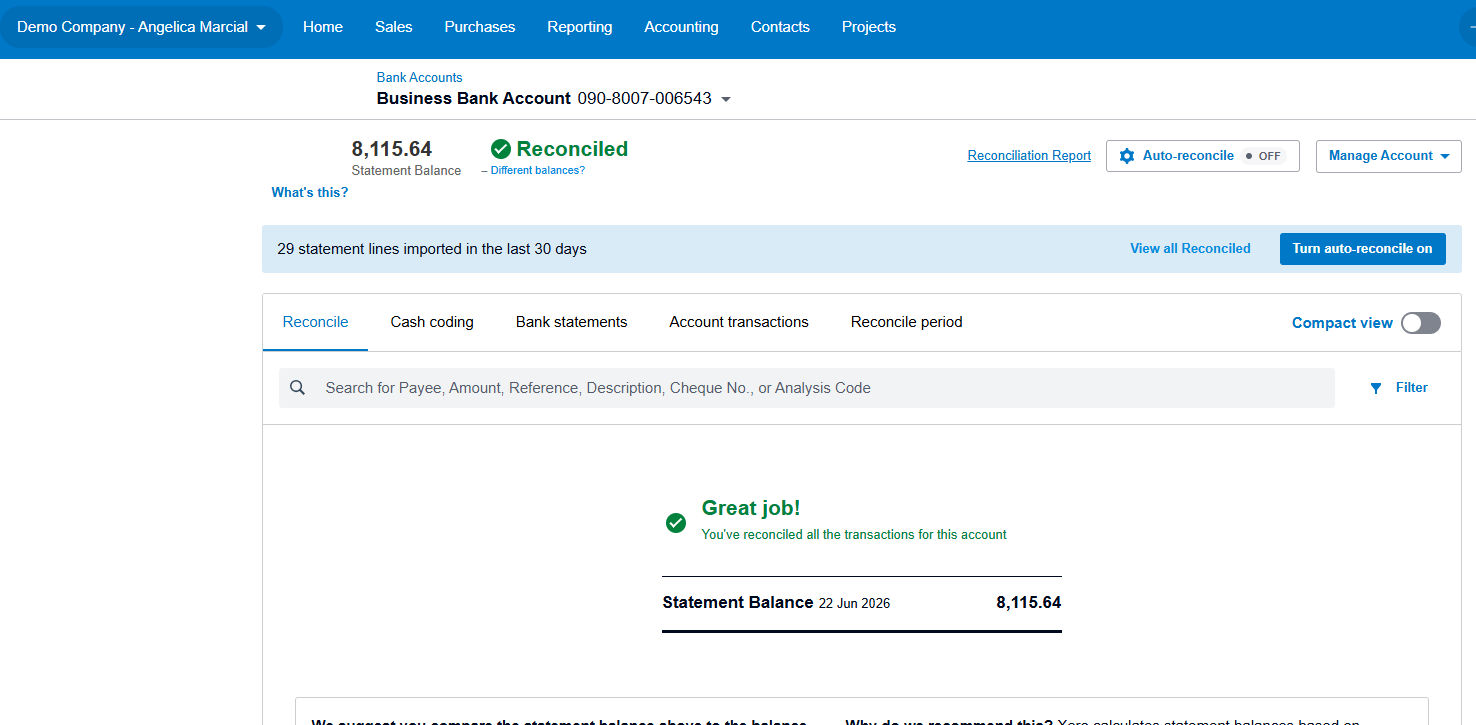Open the Accounting menu
The height and width of the screenshot is (725, 1476).
pos(681,27)
